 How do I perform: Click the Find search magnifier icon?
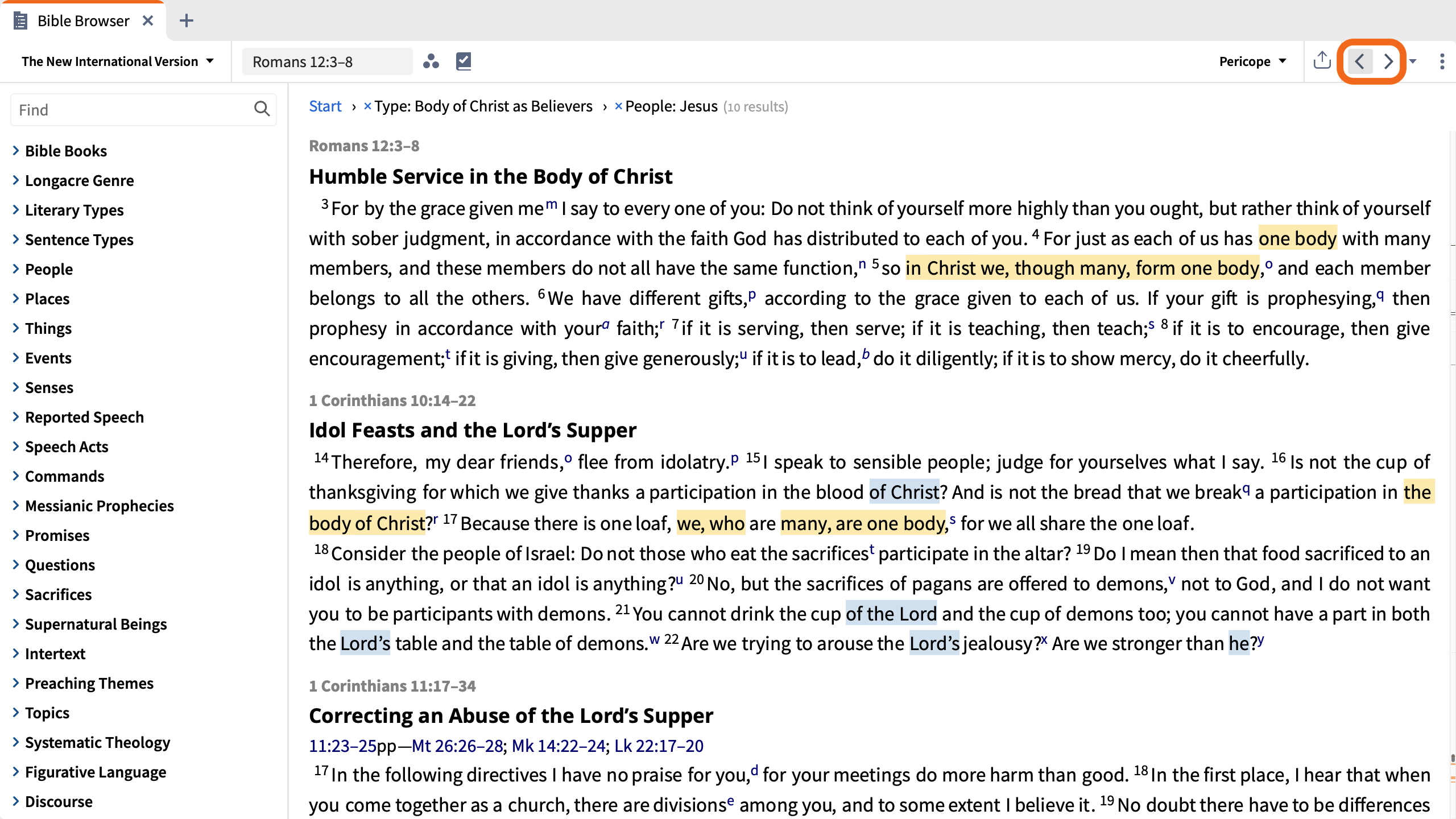tap(262, 109)
